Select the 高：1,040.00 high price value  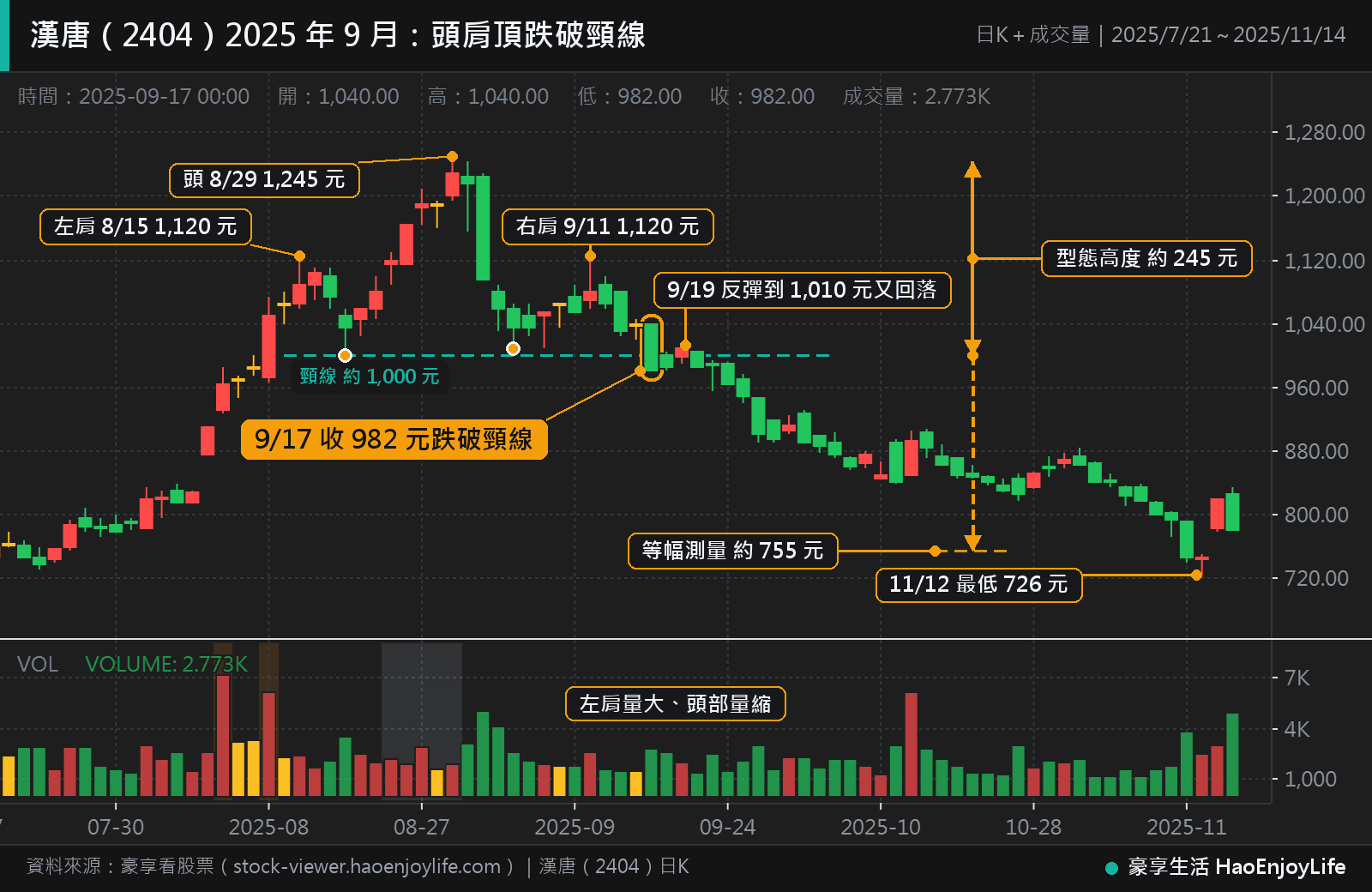click(x=488, y=96)
